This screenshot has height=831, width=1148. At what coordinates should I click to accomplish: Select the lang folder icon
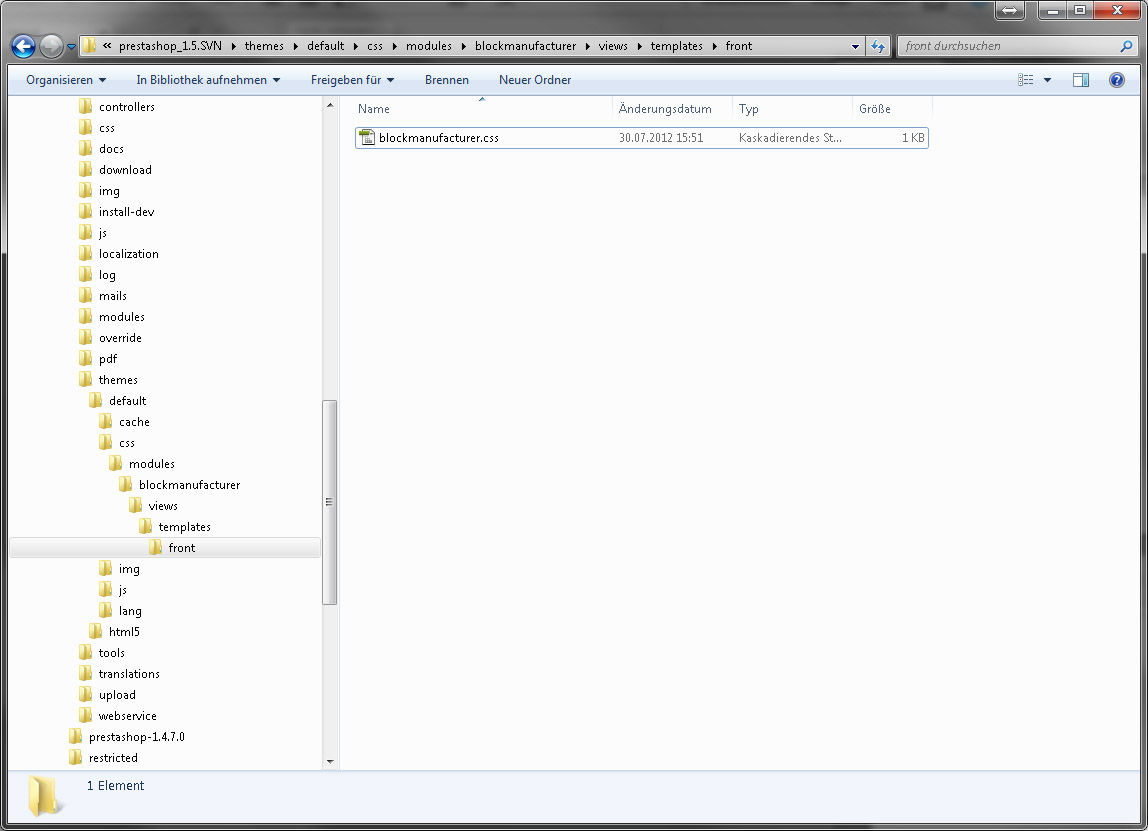click(106, 611)
